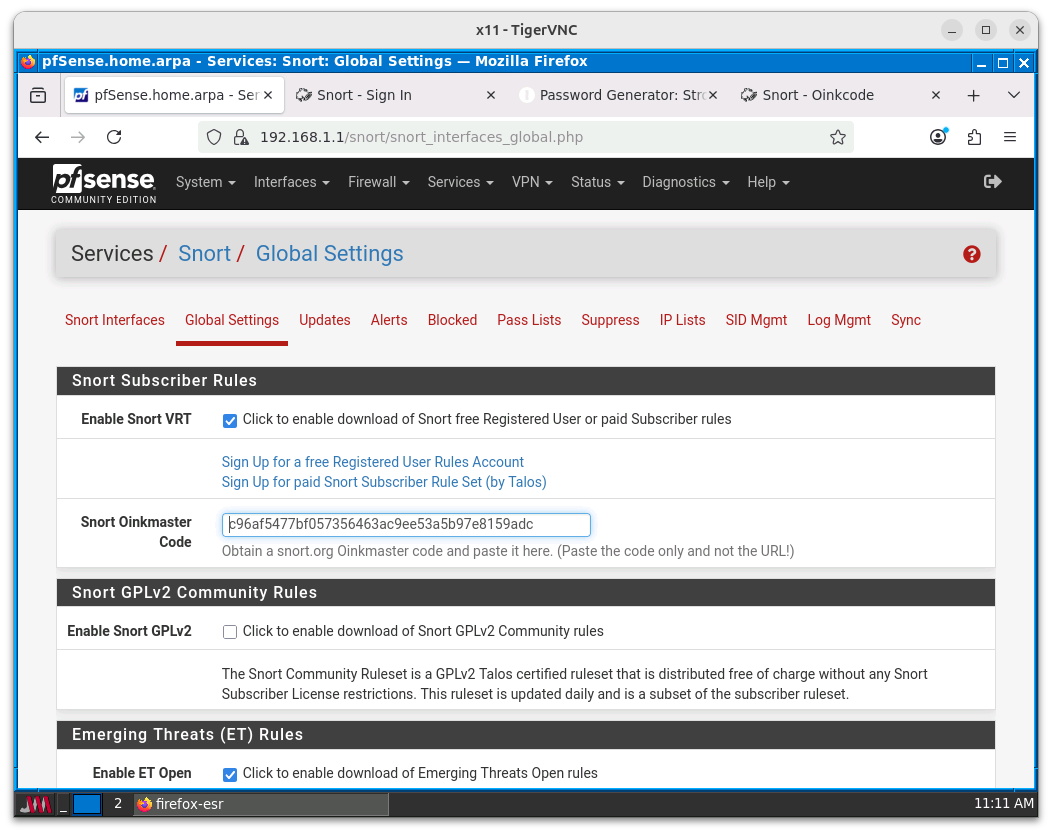Select the Global Settings tab
1052x834 pixels.
point(232,320)
